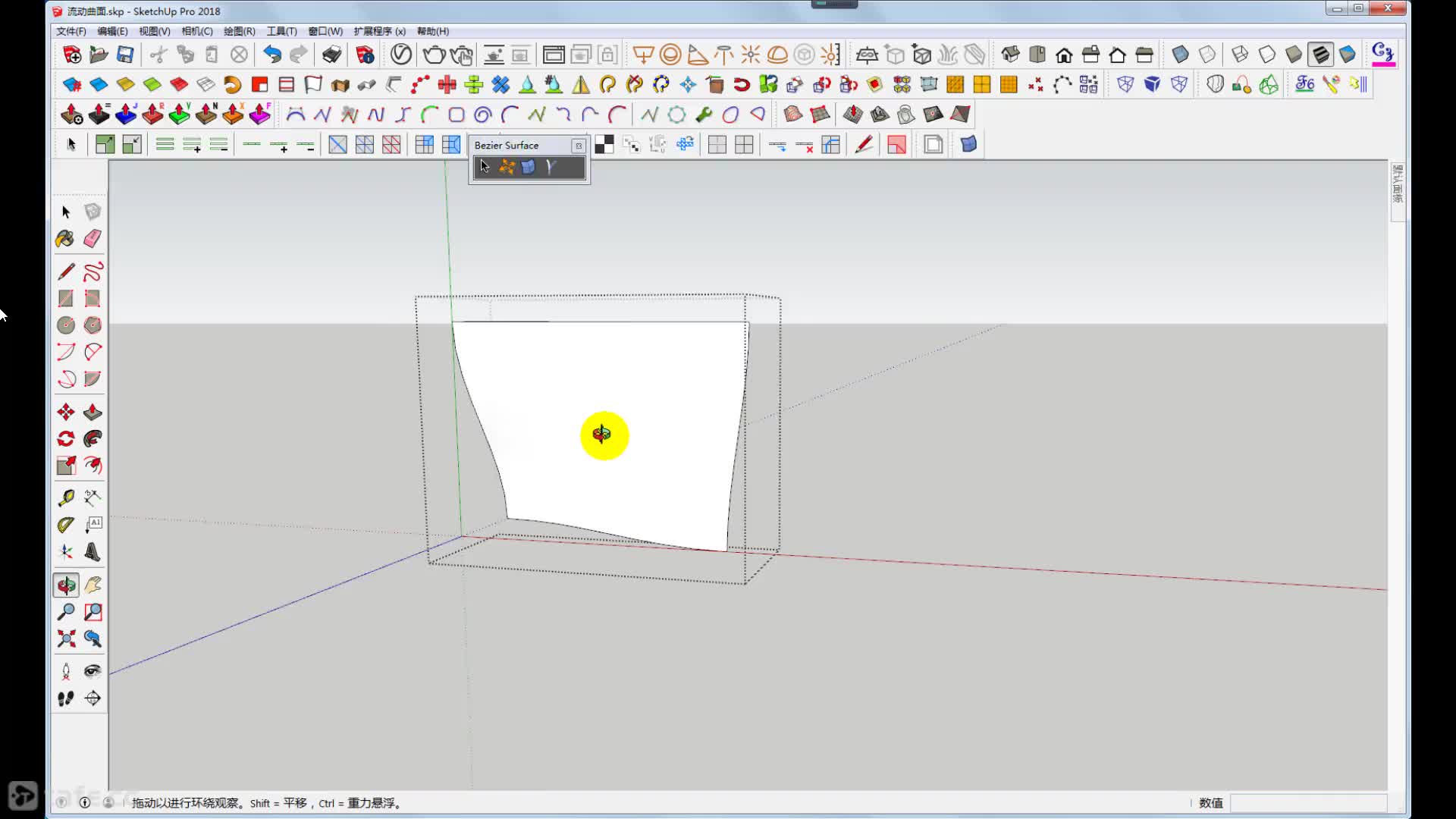Pick the Protractor tool
Image resolution: width=1456 pixels, height=819 pixels.
[65, 525]
